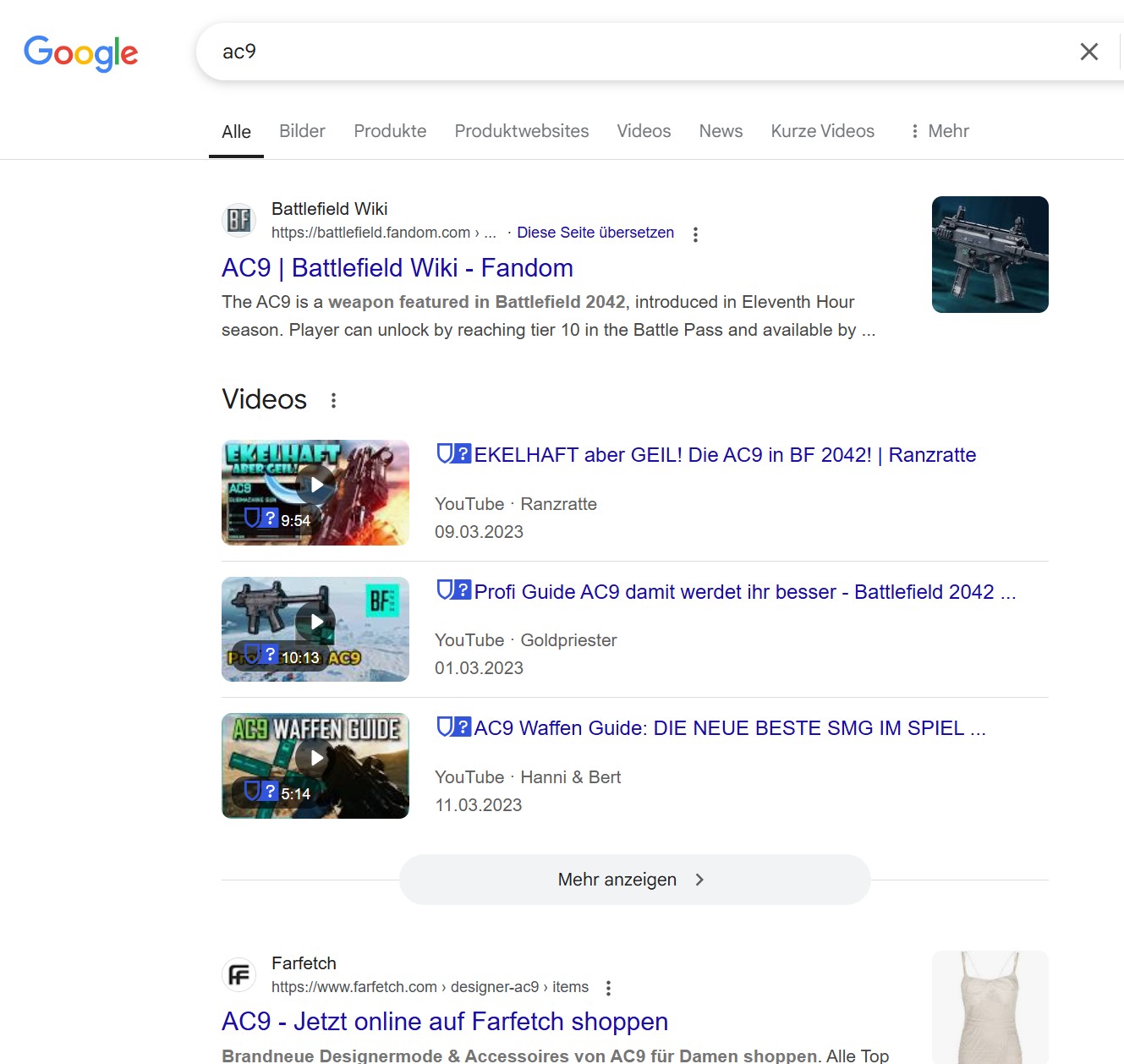Open the battlefield.fandom.com URL link
The image size is (1124, 1064).
click(x=384, y=233)
